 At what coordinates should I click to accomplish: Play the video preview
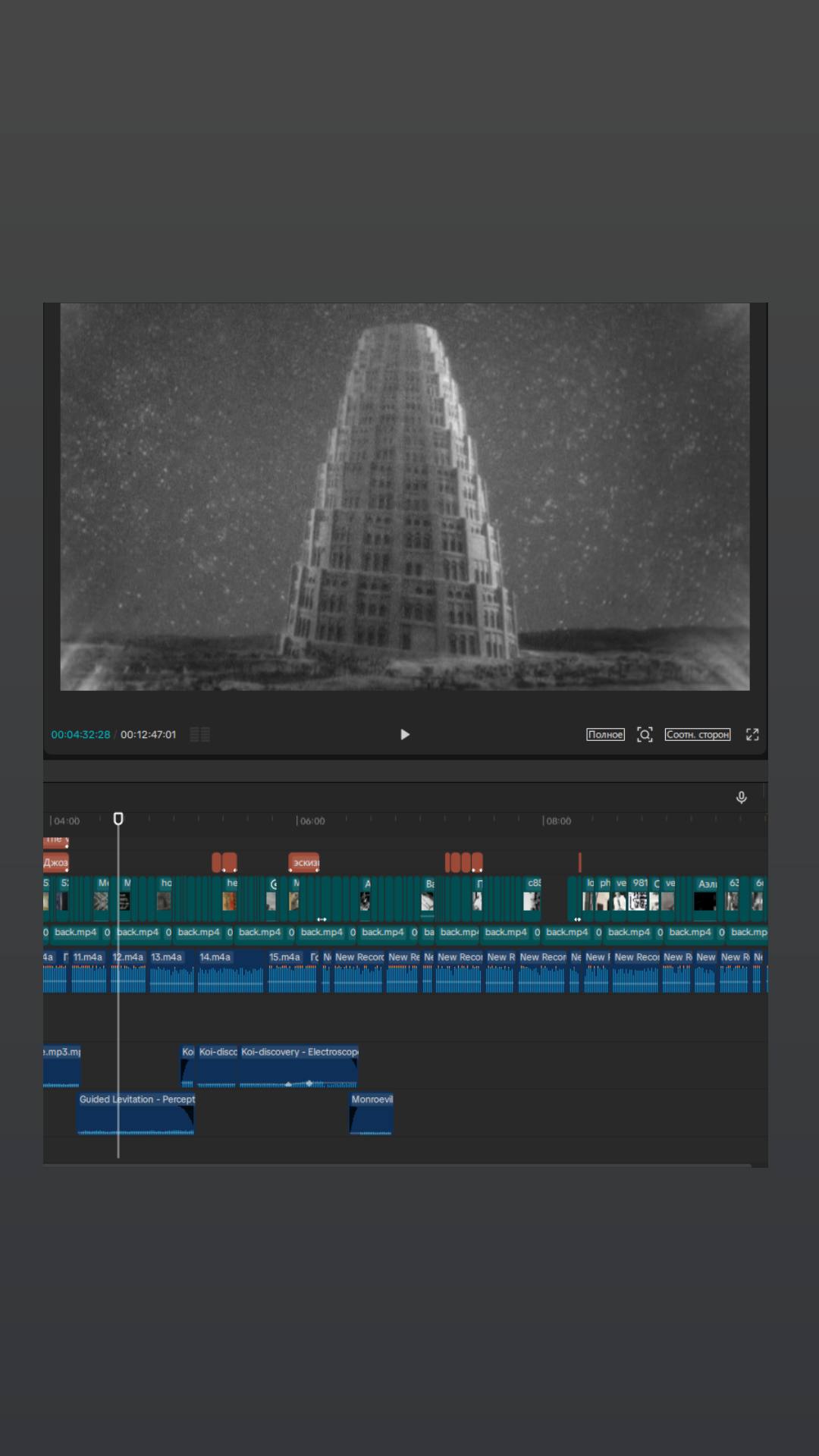point(405,734)
